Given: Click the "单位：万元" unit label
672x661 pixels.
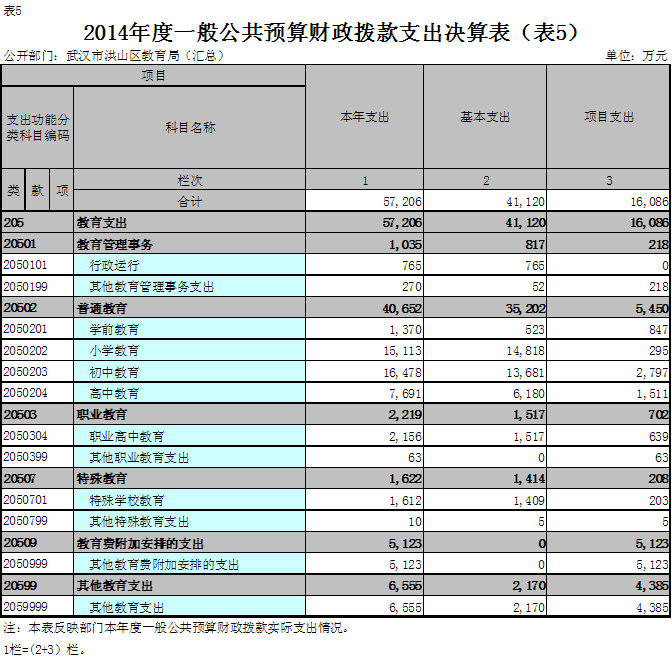Looking at the screenshot, I should (635, 56).
